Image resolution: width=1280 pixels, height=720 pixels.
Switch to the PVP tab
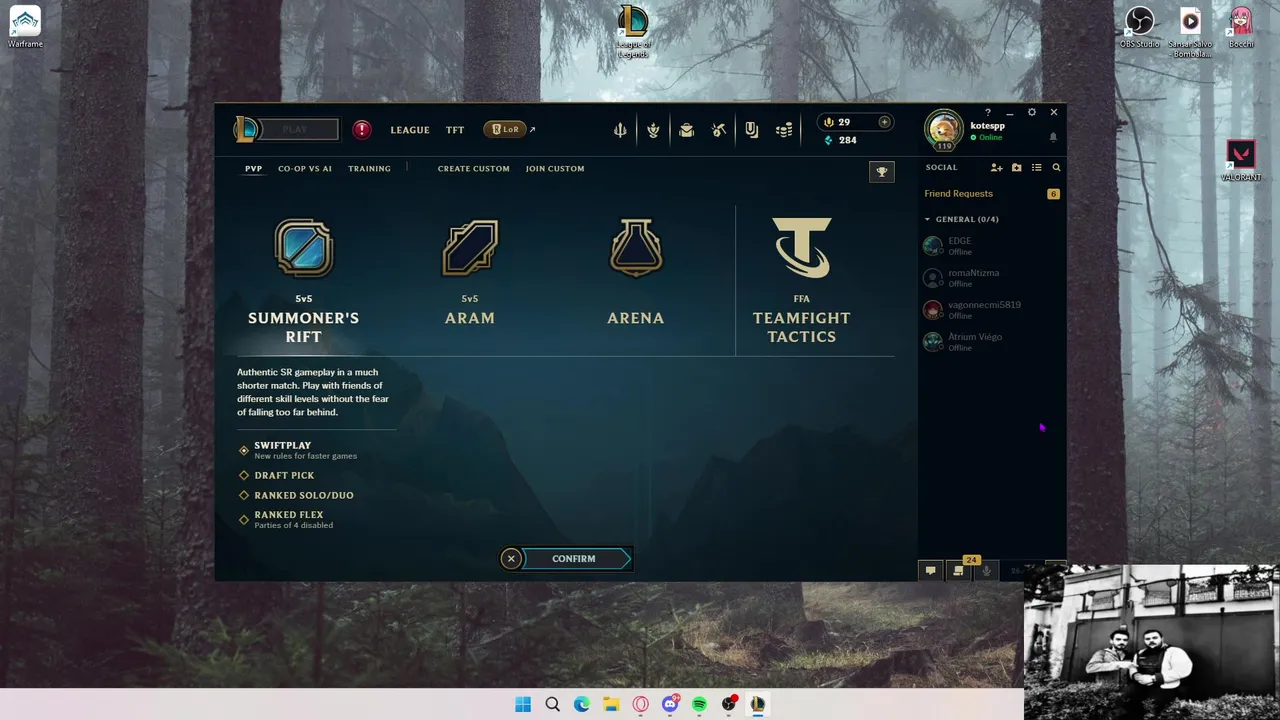[253, 168]
